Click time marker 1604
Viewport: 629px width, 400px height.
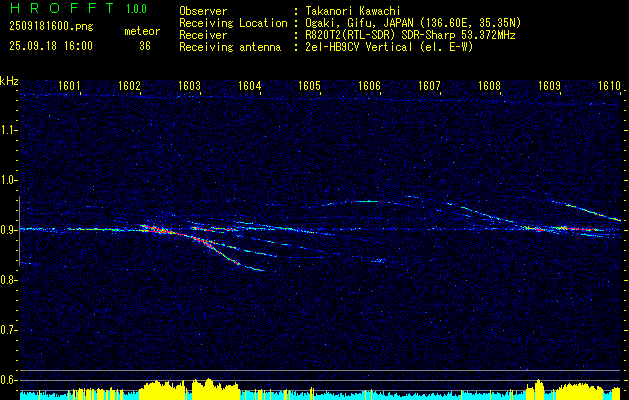(x=250, y=86)
